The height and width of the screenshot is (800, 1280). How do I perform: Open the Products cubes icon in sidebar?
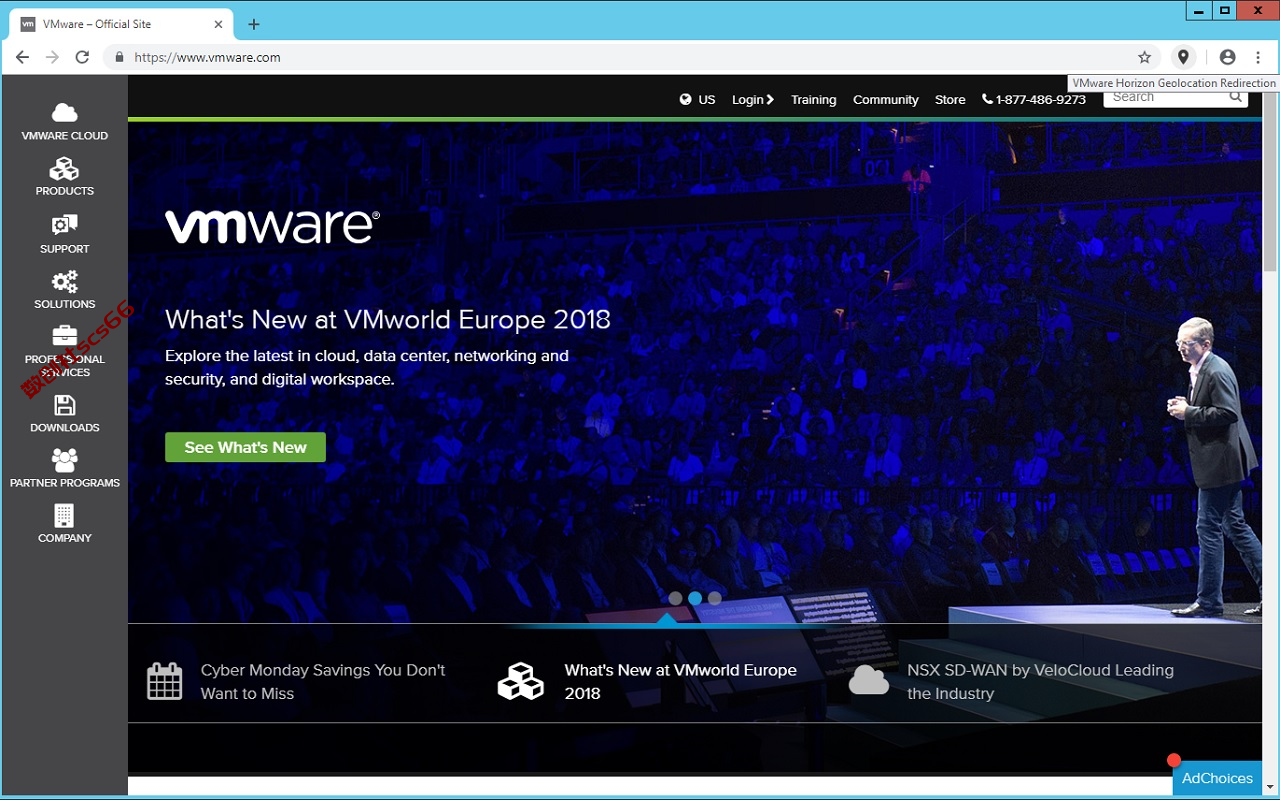click(64, 168)
